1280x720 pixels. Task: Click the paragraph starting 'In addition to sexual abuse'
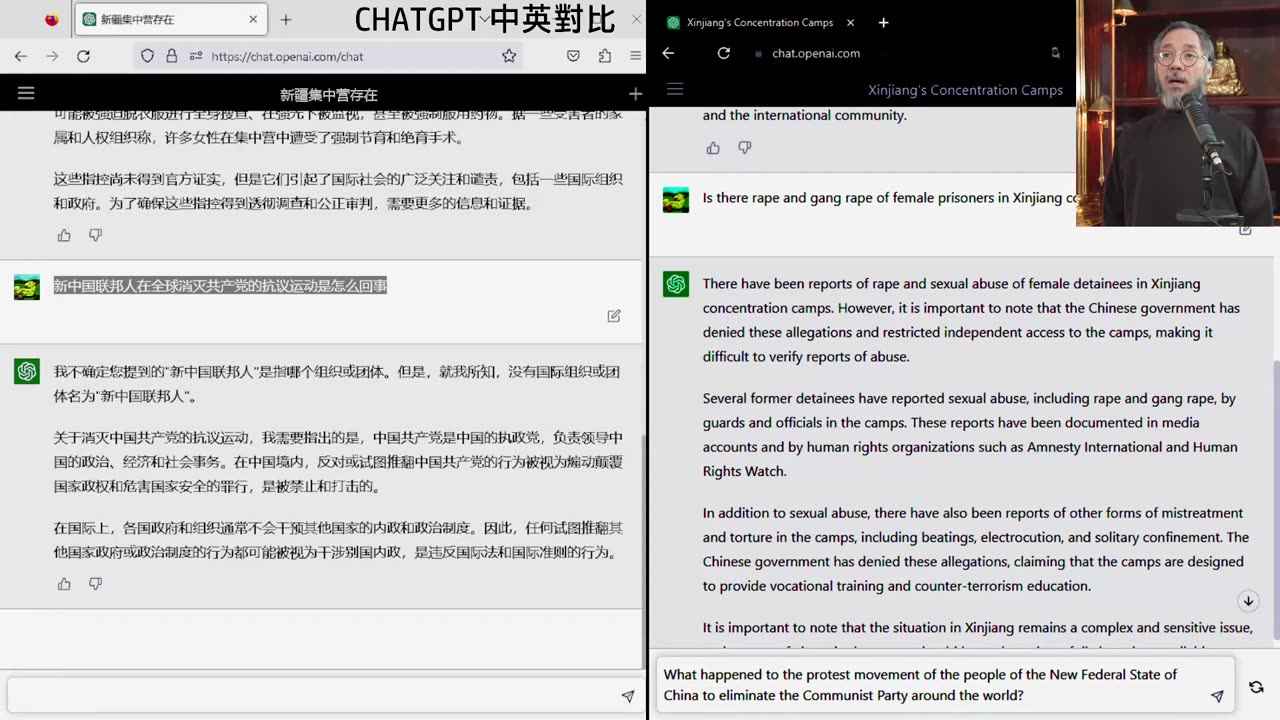[975, 549]
